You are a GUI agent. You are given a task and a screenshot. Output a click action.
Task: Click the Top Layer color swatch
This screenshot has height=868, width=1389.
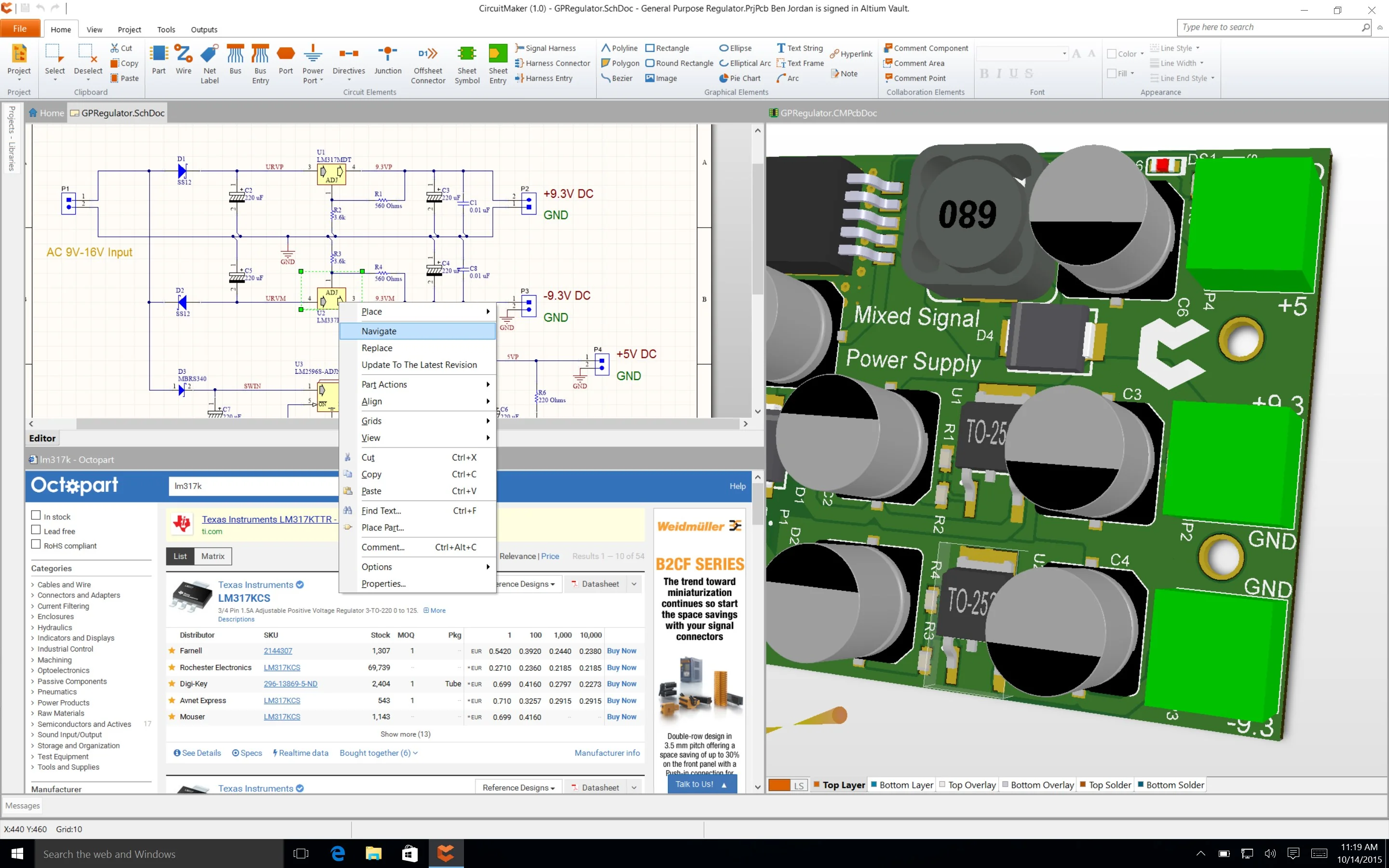[x=817, y=785]
